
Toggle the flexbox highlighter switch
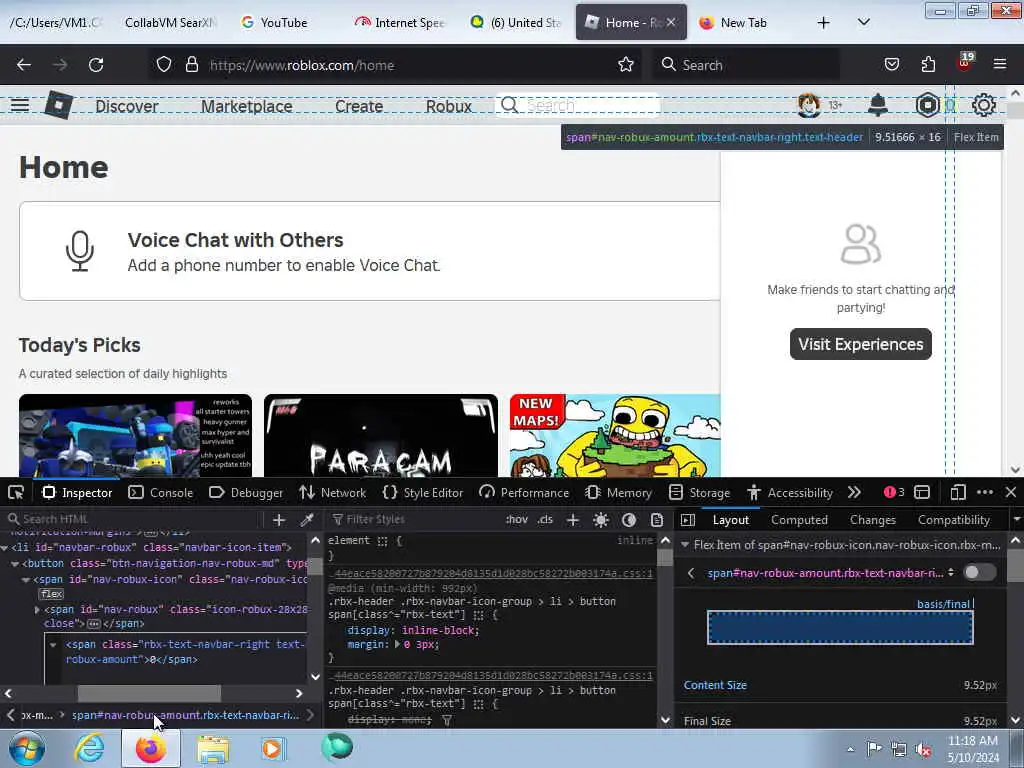(x=980, y=573)
